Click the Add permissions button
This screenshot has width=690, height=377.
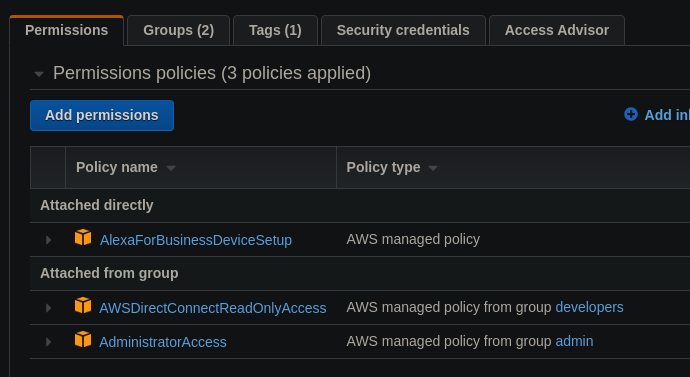coord(102,115)
